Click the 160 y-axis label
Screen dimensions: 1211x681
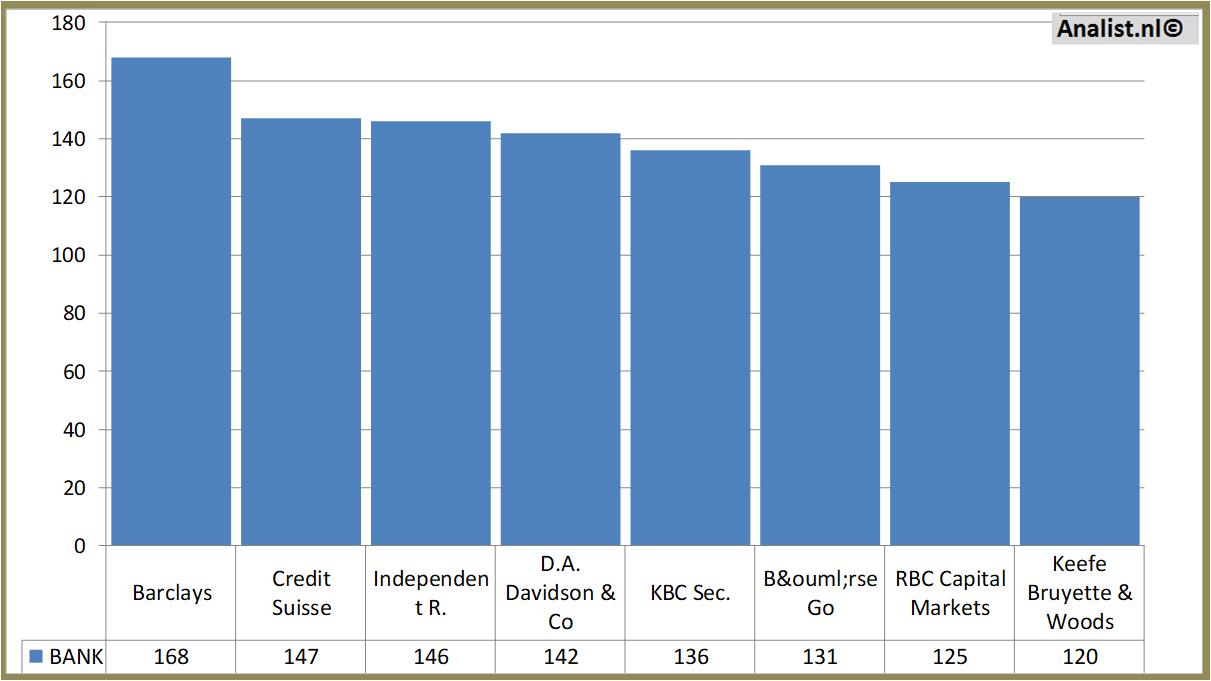(x=68, y=81)
